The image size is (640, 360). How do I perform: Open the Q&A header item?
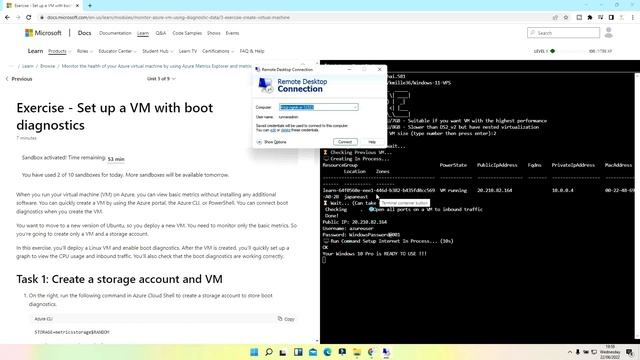[x=160, y=33]
